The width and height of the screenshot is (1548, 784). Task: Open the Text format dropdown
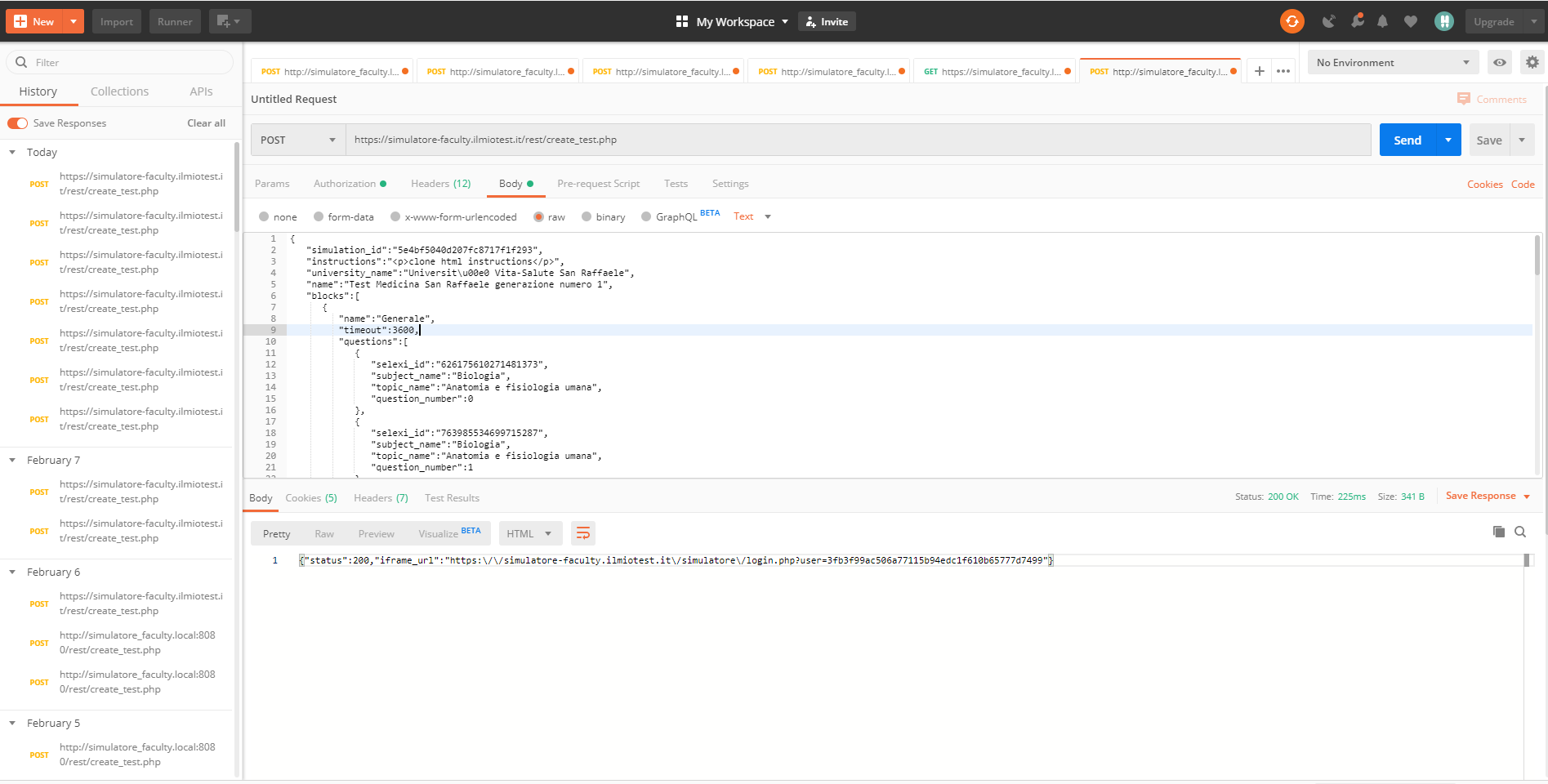click(x=752, y=216)
